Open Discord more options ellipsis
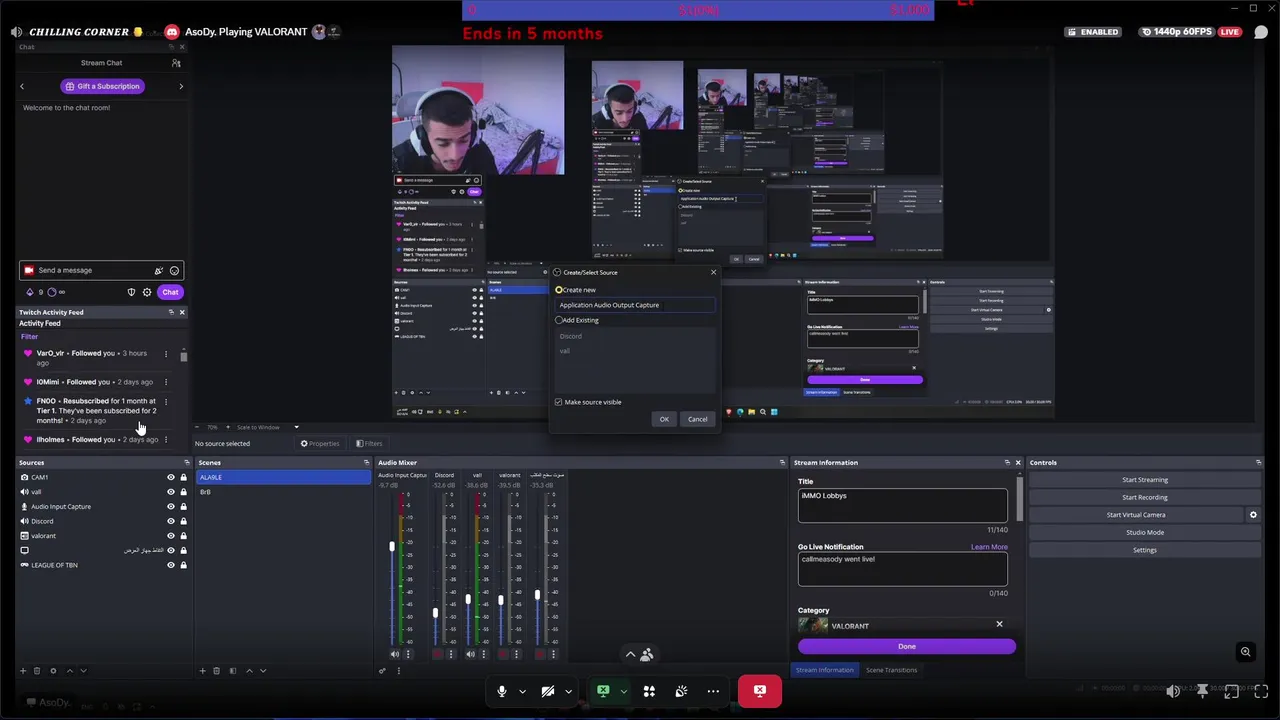The height and width of the screenshot is (720, 1280). (x=713, y=691)
